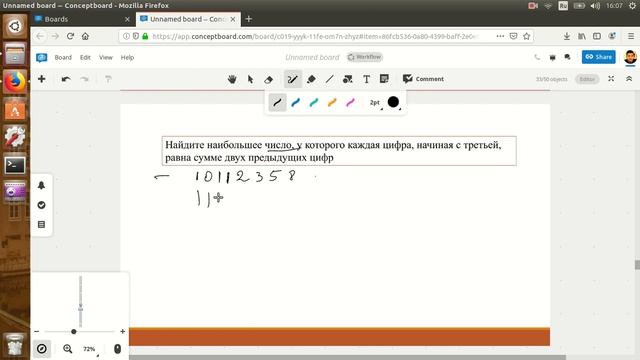Open Terminal from the Ubuntu dock
This screenshot has height=360, width=640.
15,165
